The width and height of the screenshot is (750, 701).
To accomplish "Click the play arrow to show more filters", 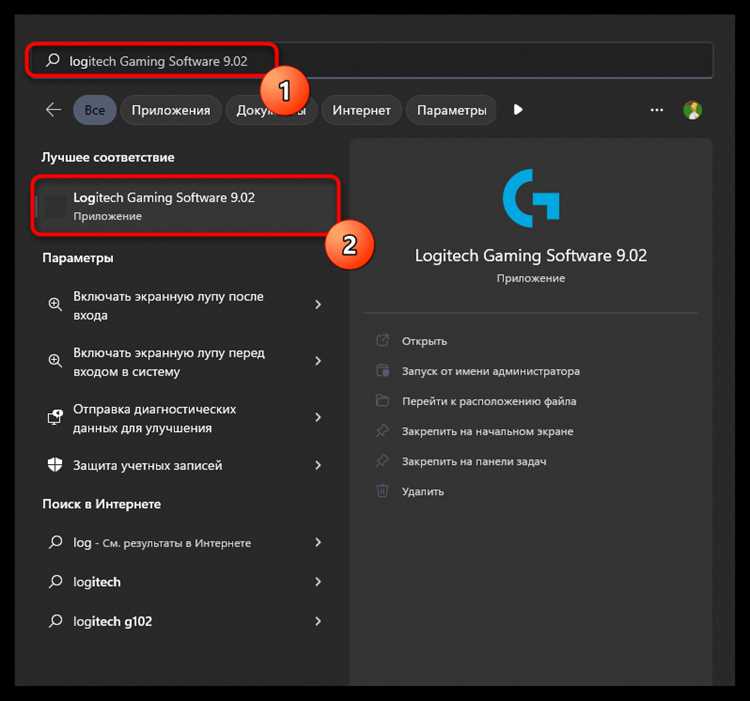I will [x=518, y=110].
